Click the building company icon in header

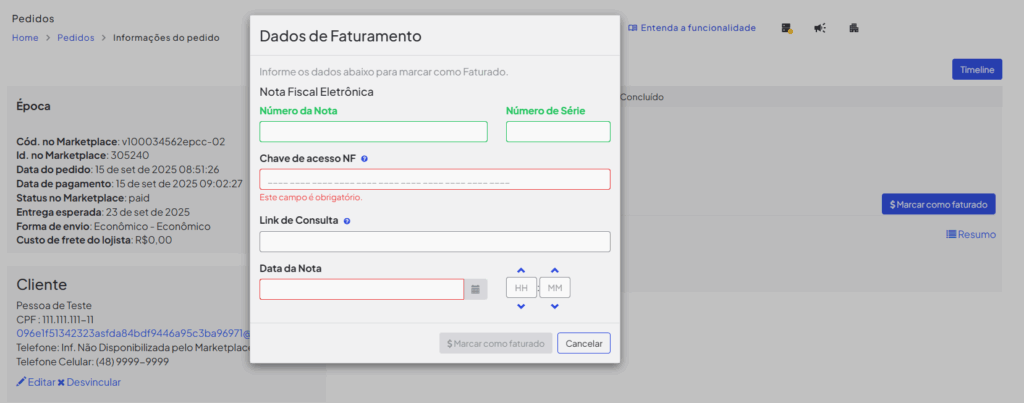[x=854, y=28]
